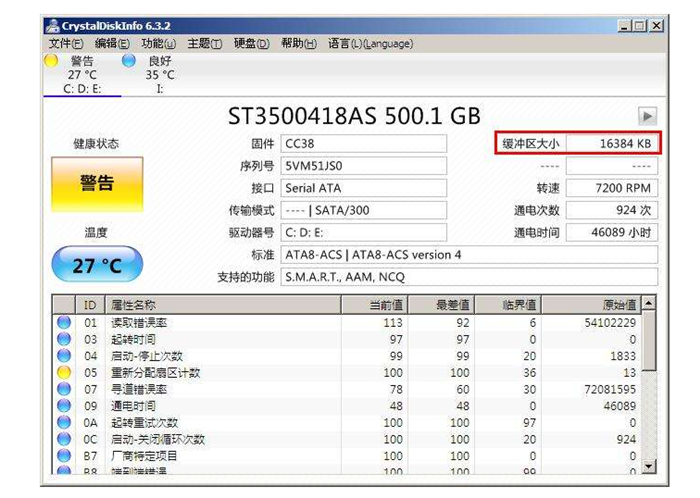The width and height of the screenshot is (700, 498).
Task: Click the 属性名称 column header
Action: [223, 305]
